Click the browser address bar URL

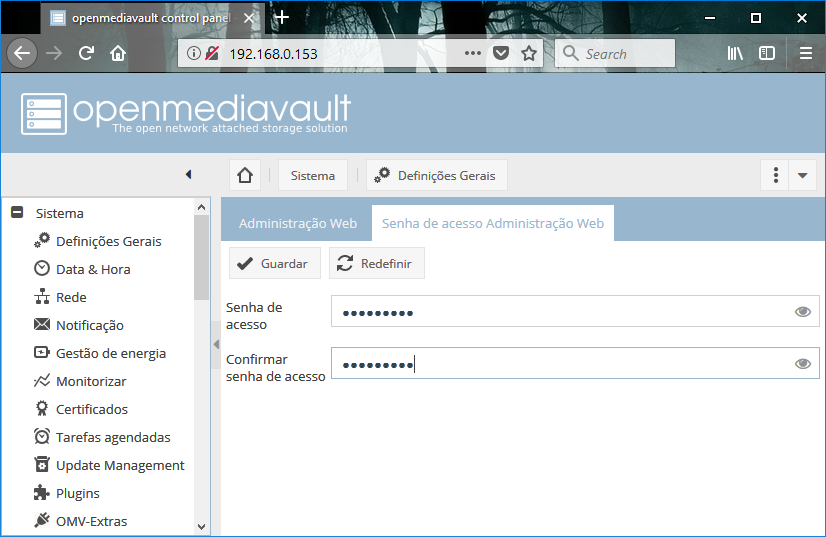tap(273, 54)
